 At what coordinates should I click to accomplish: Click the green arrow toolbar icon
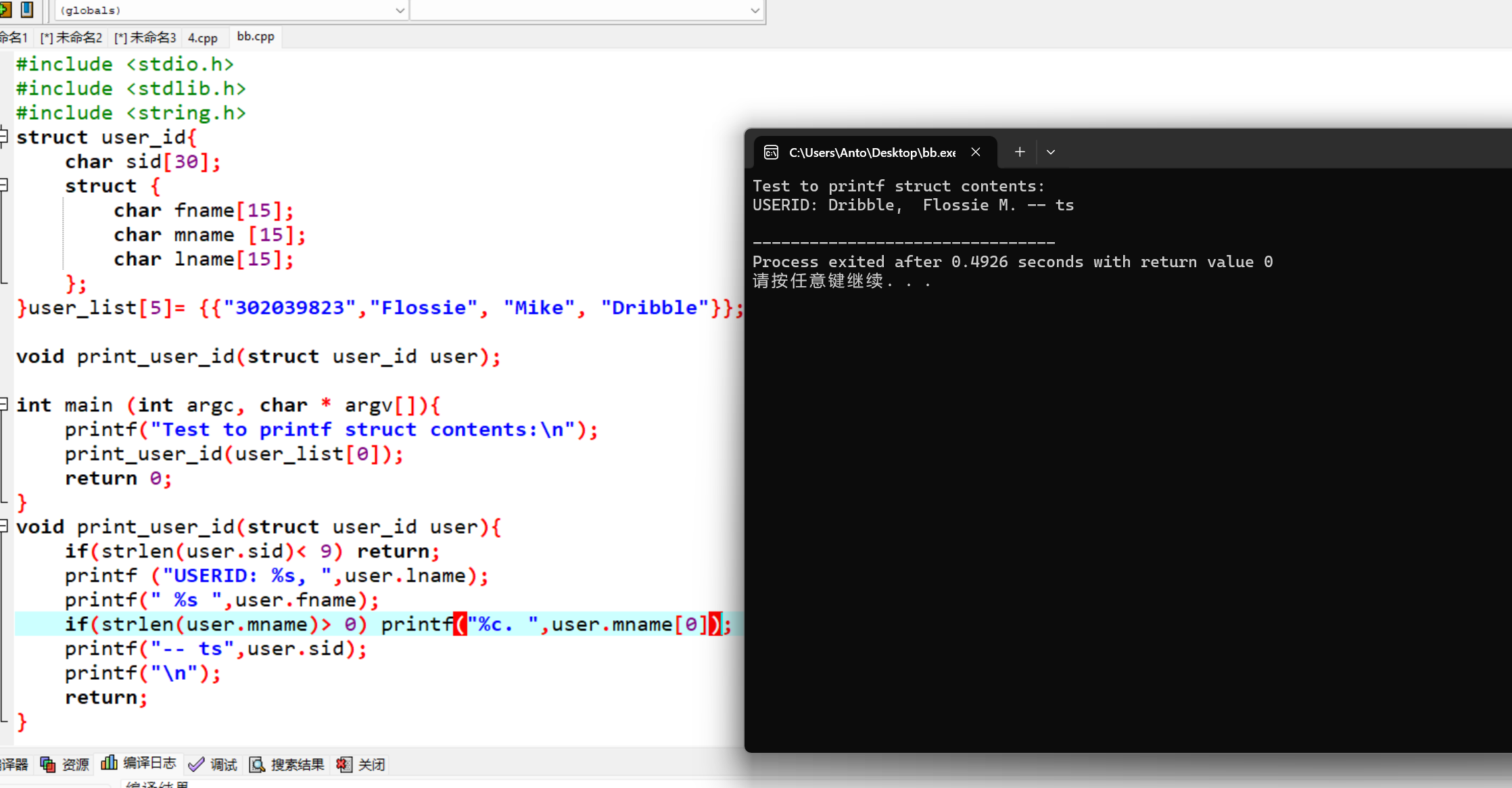pyautogui.click(x=5, y=9)
